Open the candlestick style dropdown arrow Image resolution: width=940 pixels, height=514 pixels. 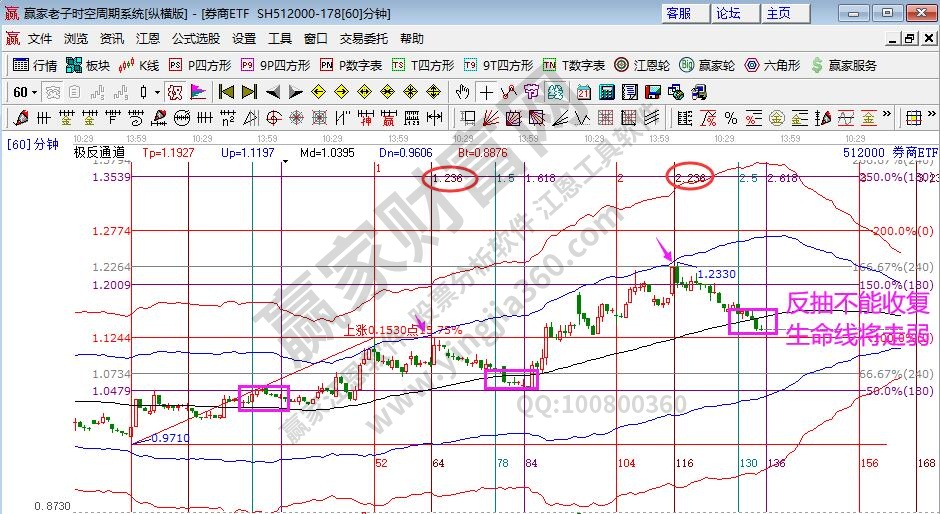[157, 92]
